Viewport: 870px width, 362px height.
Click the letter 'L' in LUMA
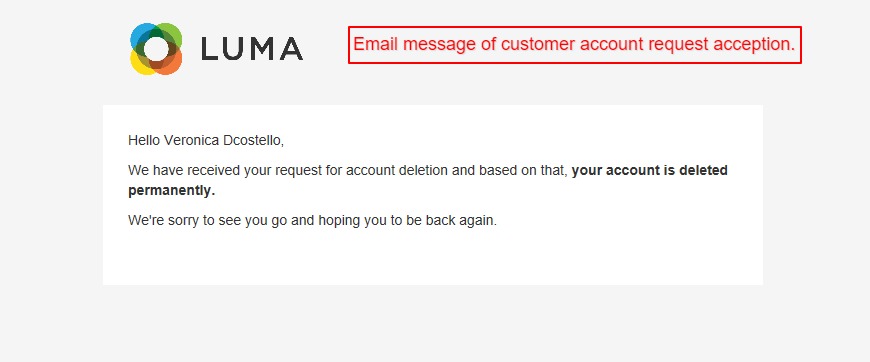[x=211, y=49]
